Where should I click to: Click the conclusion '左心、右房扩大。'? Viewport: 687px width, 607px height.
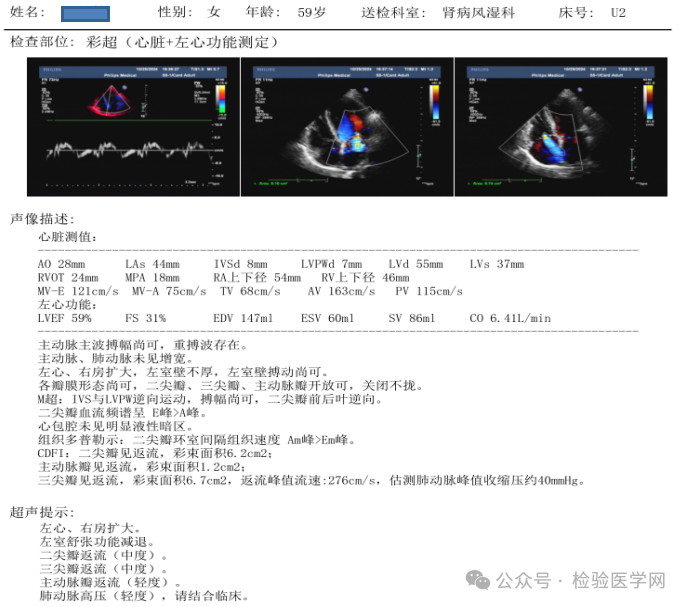click(91, 529)
